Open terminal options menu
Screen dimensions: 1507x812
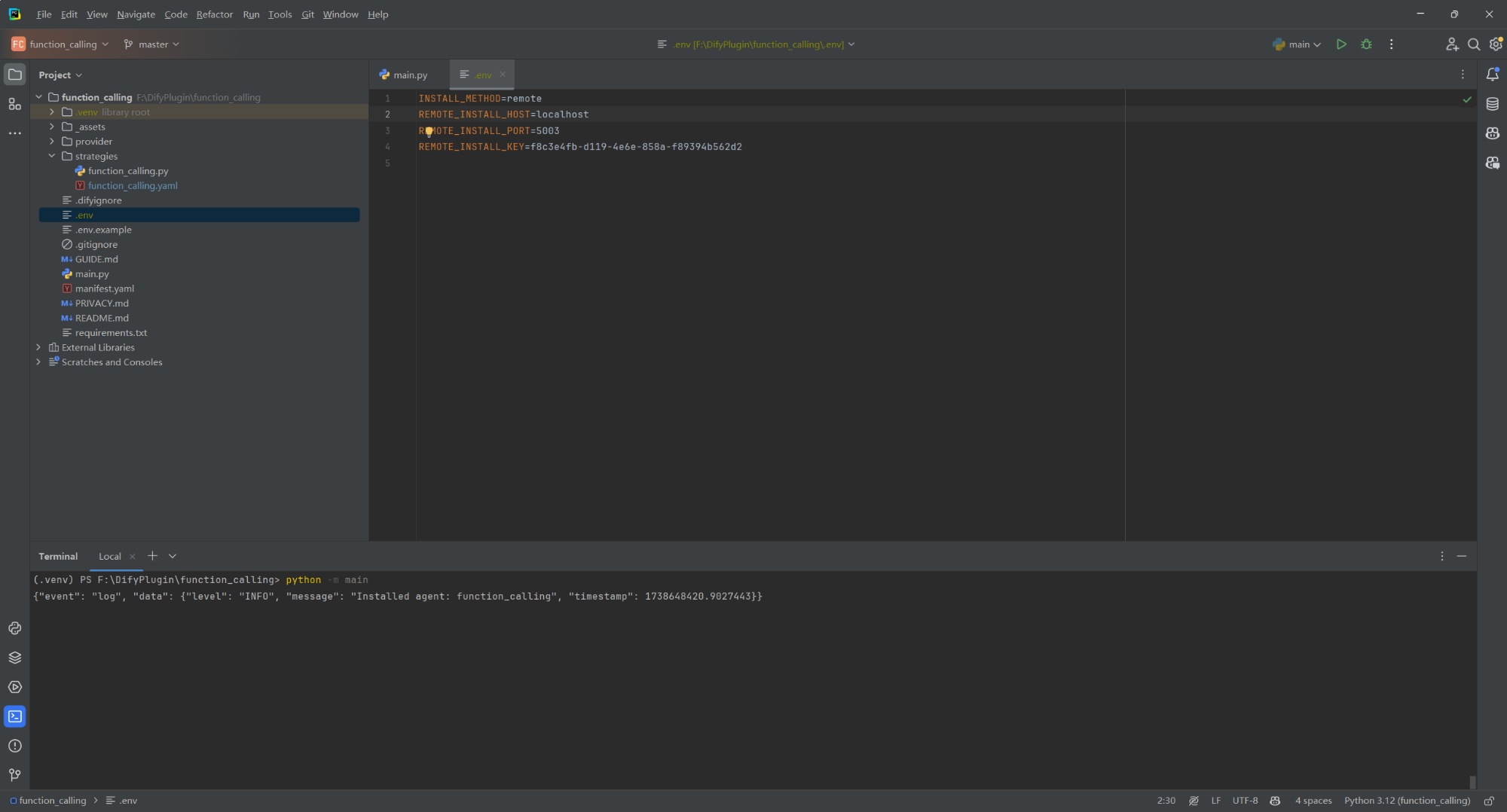click(1442, 556)
